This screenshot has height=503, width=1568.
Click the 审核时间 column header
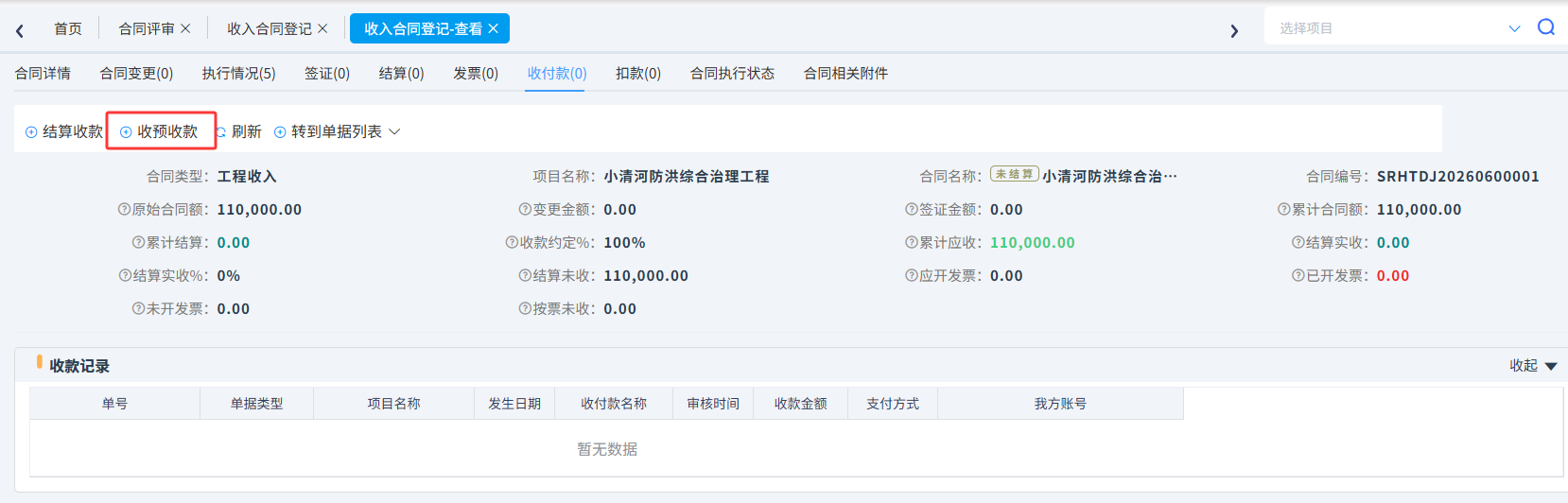coord(713,404)
